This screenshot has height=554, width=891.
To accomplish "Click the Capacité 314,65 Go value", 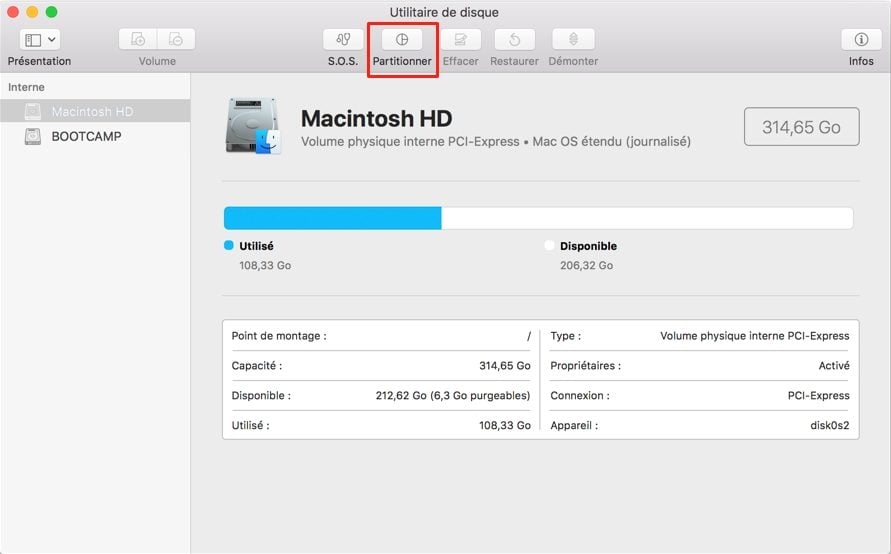I will 505,365.
